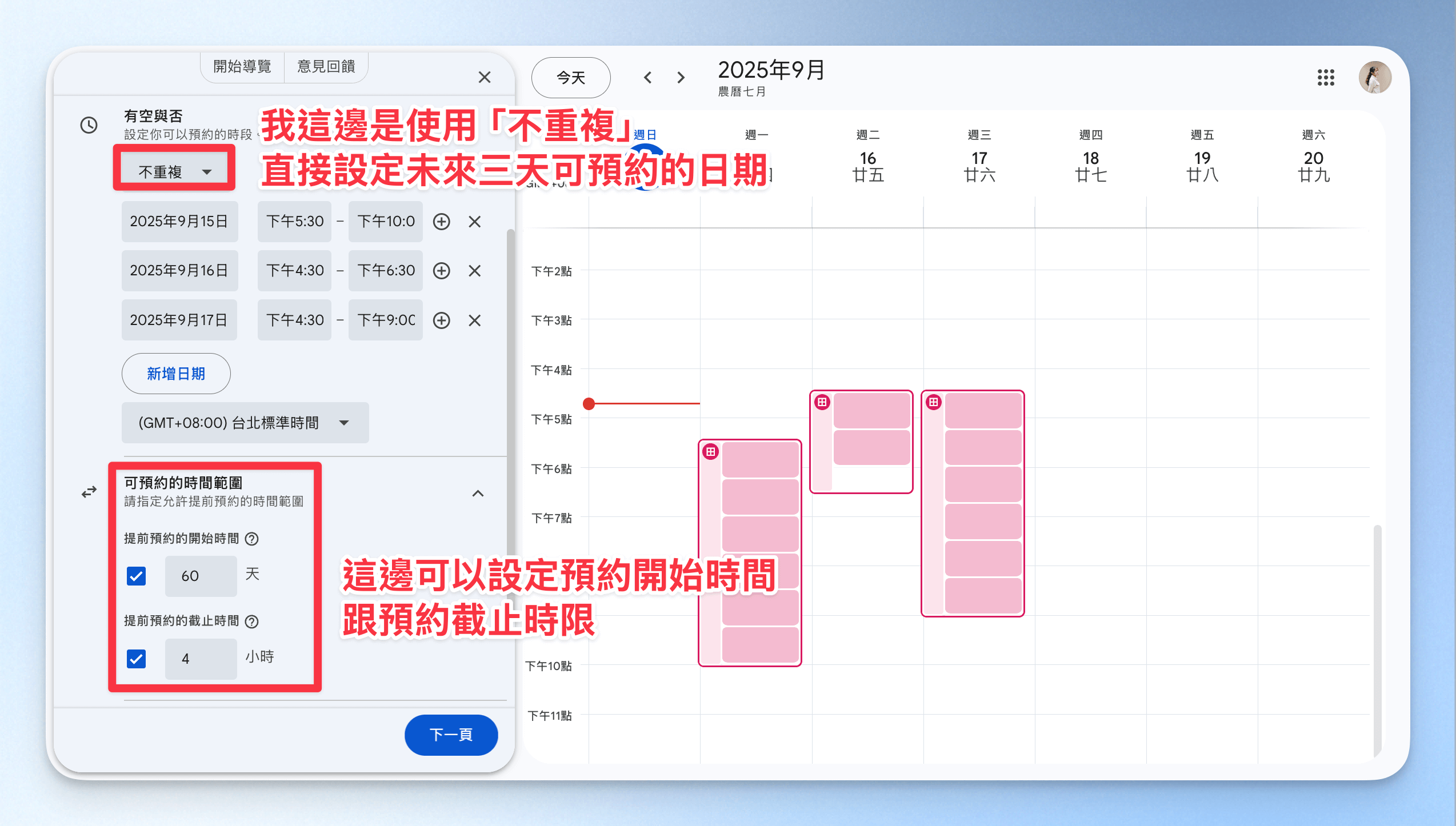1456x826 pixels.
Task: Collapse the 可預約的時間範圍 section
Action: tap(478, 493)
